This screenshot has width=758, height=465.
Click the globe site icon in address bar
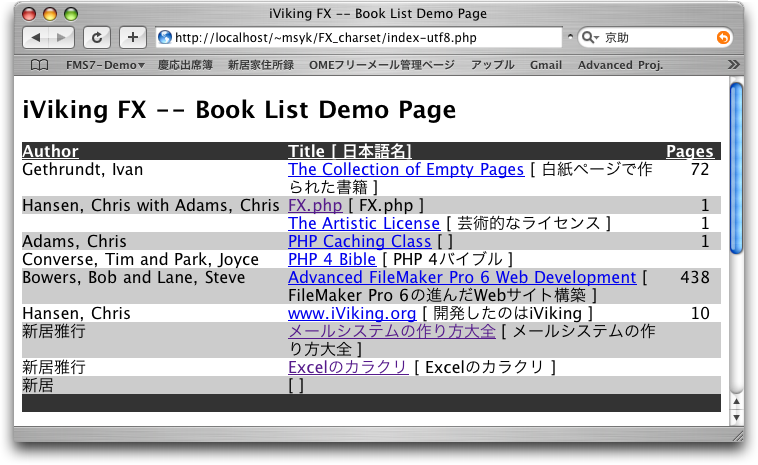coord(165,37)
